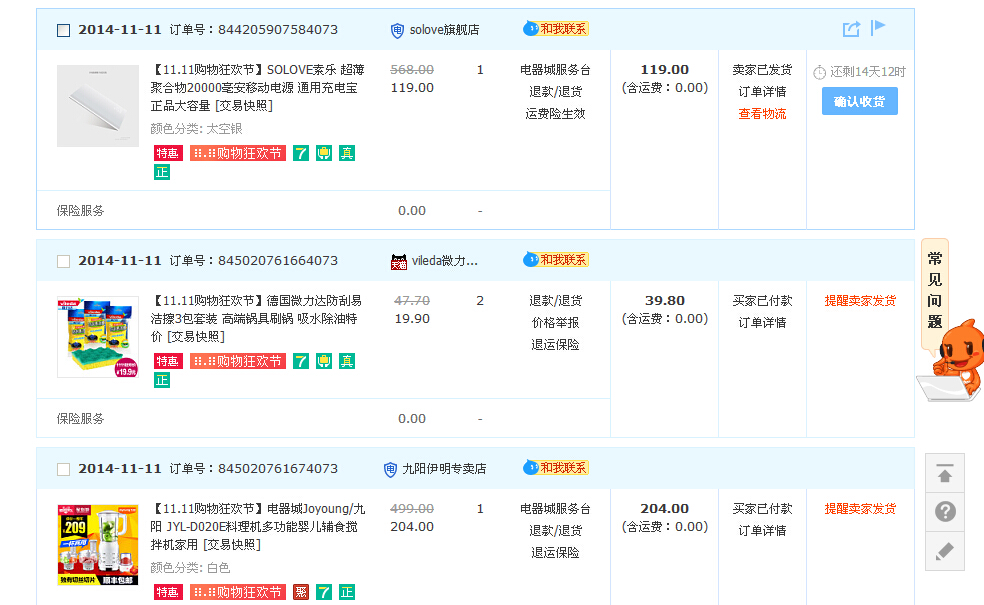Click 价格举报 for the vileda item
The image size is (984, 605).
pos(555,323)
